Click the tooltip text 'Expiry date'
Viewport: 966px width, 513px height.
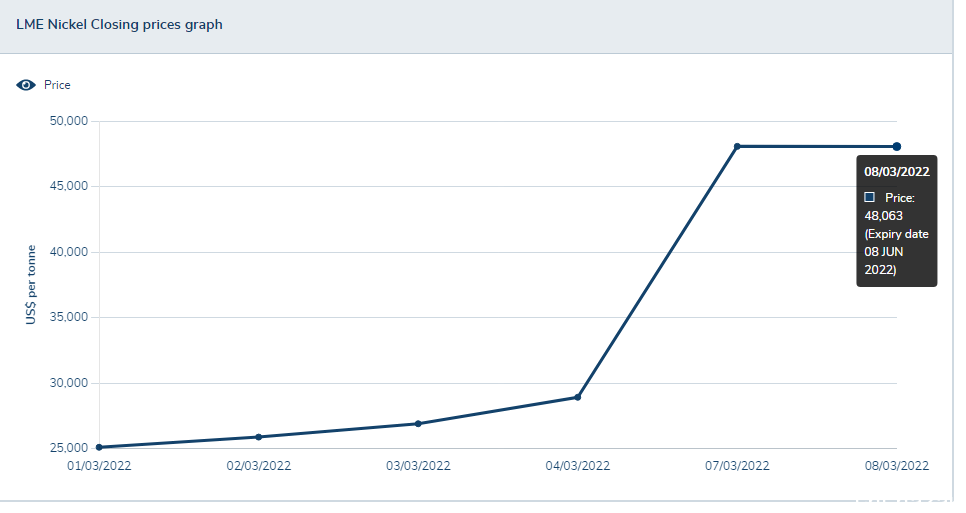(898, 234)
